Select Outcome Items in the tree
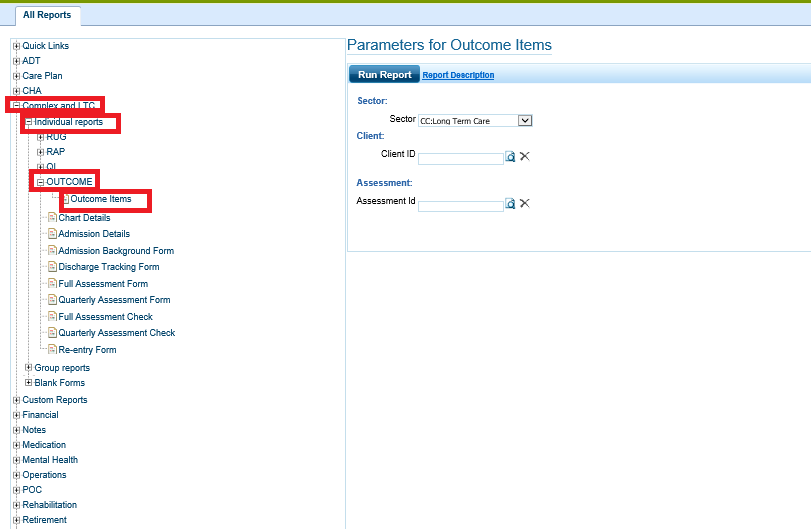811x529 pixels. point(100,199)
